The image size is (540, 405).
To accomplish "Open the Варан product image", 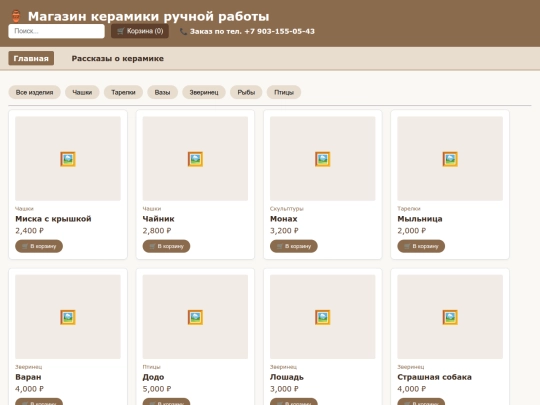I will coord(68,317).
